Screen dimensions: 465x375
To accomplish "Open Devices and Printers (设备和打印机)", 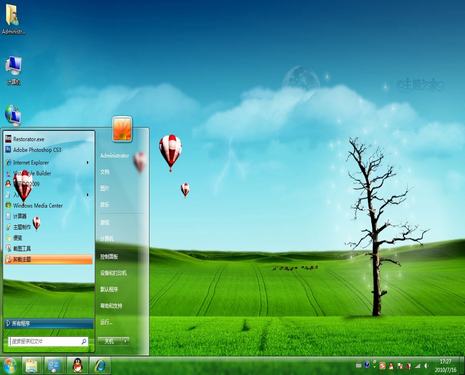I will (x=113, y=273).
